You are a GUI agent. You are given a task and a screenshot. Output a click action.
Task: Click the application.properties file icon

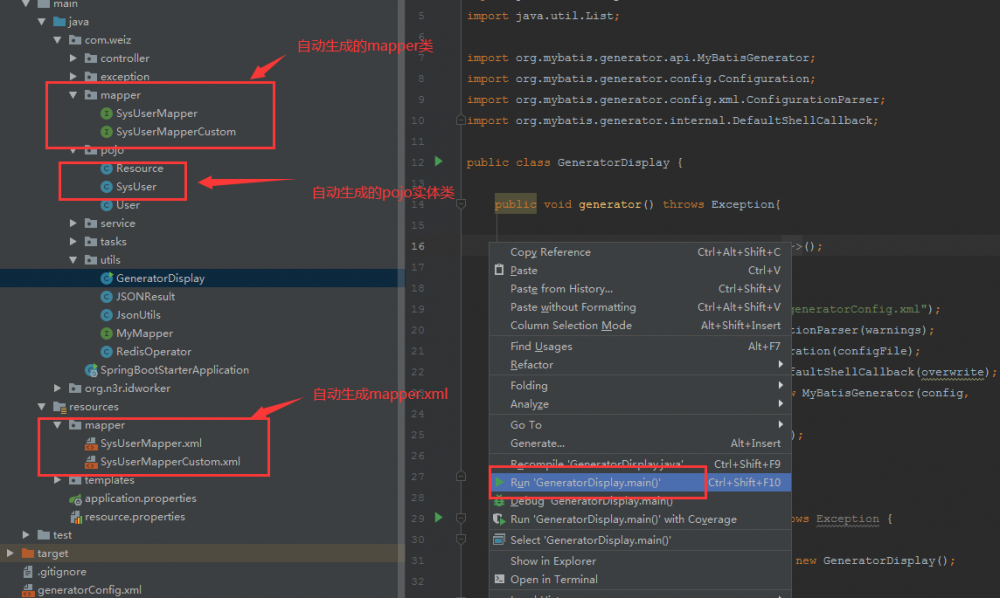coord(76,499)
